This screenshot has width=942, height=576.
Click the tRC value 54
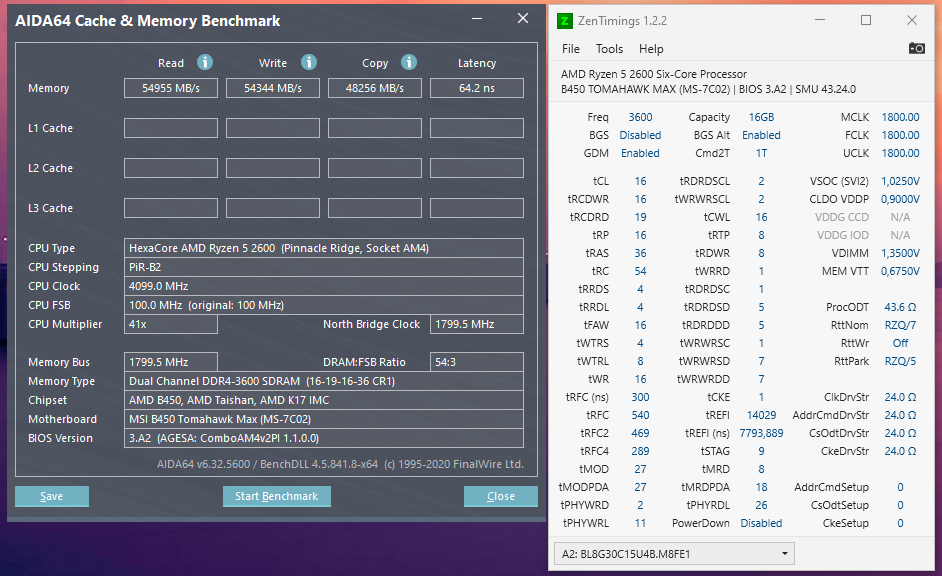pos(640,271)
